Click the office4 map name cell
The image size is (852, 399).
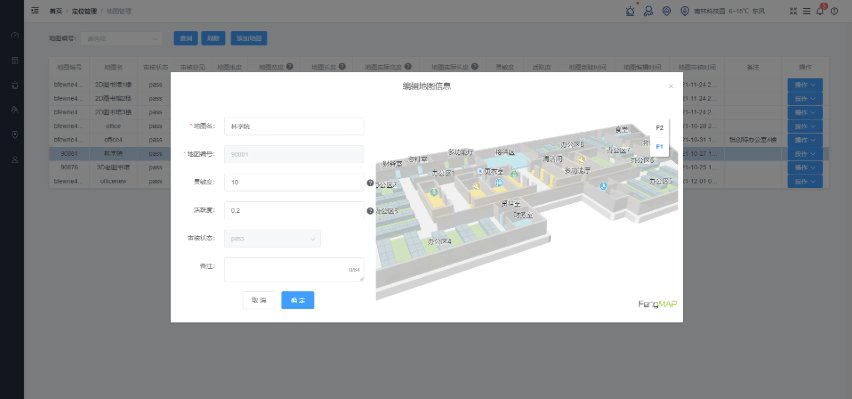point(113,140)
